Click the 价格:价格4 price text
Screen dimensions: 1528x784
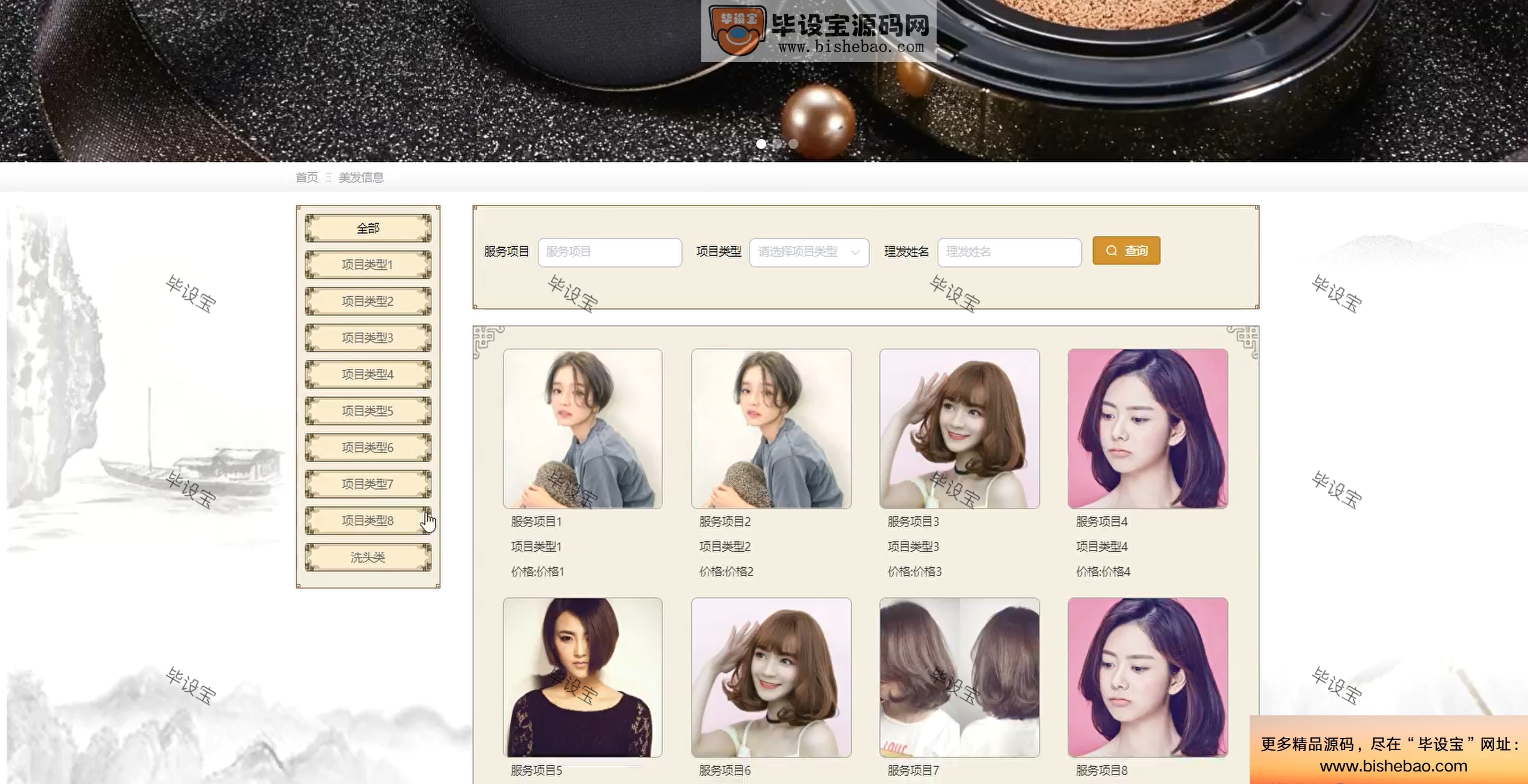[1103, 571]
